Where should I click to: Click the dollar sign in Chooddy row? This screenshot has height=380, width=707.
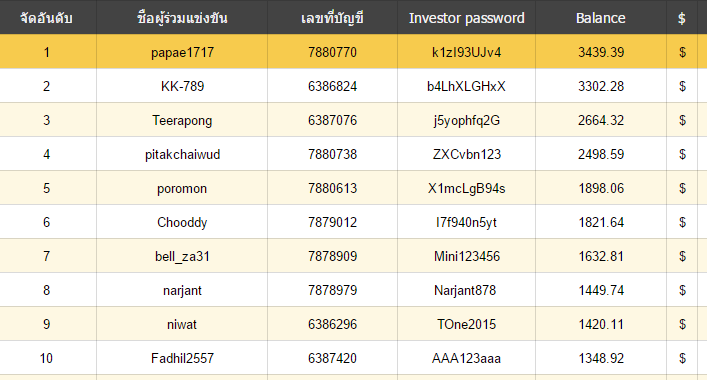tap(682, 222)
